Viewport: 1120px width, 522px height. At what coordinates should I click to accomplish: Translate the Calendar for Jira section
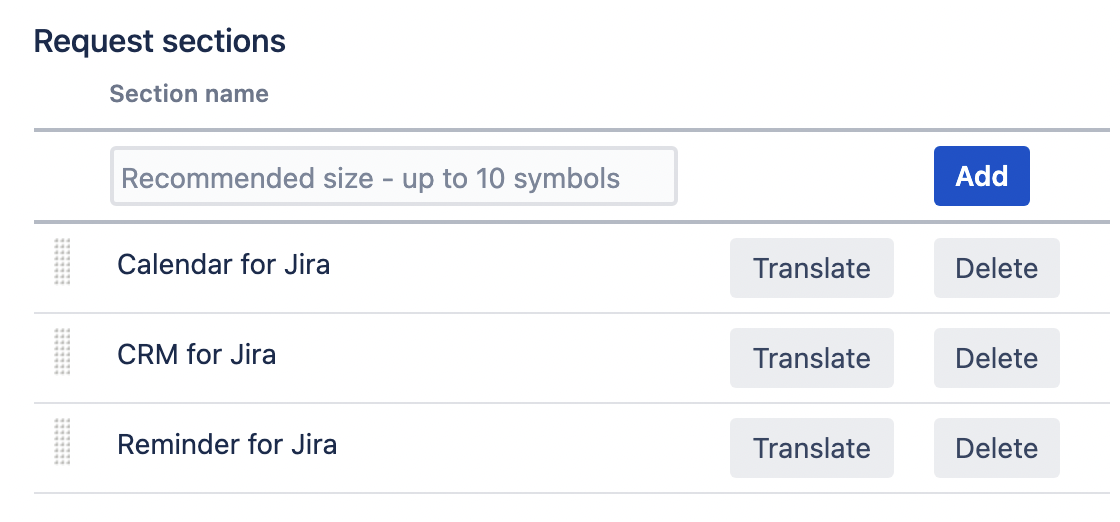[811, 268]
